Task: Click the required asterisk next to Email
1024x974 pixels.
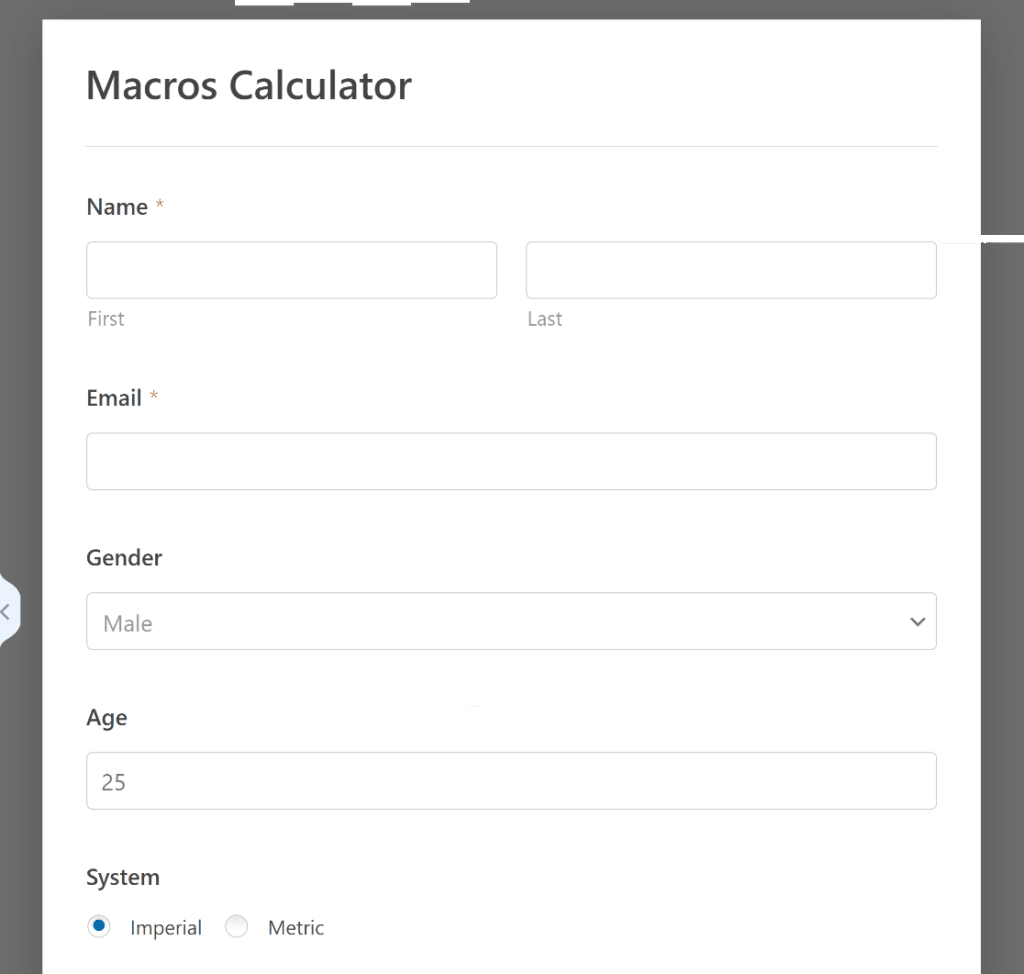Action: [x=154, y=397]
